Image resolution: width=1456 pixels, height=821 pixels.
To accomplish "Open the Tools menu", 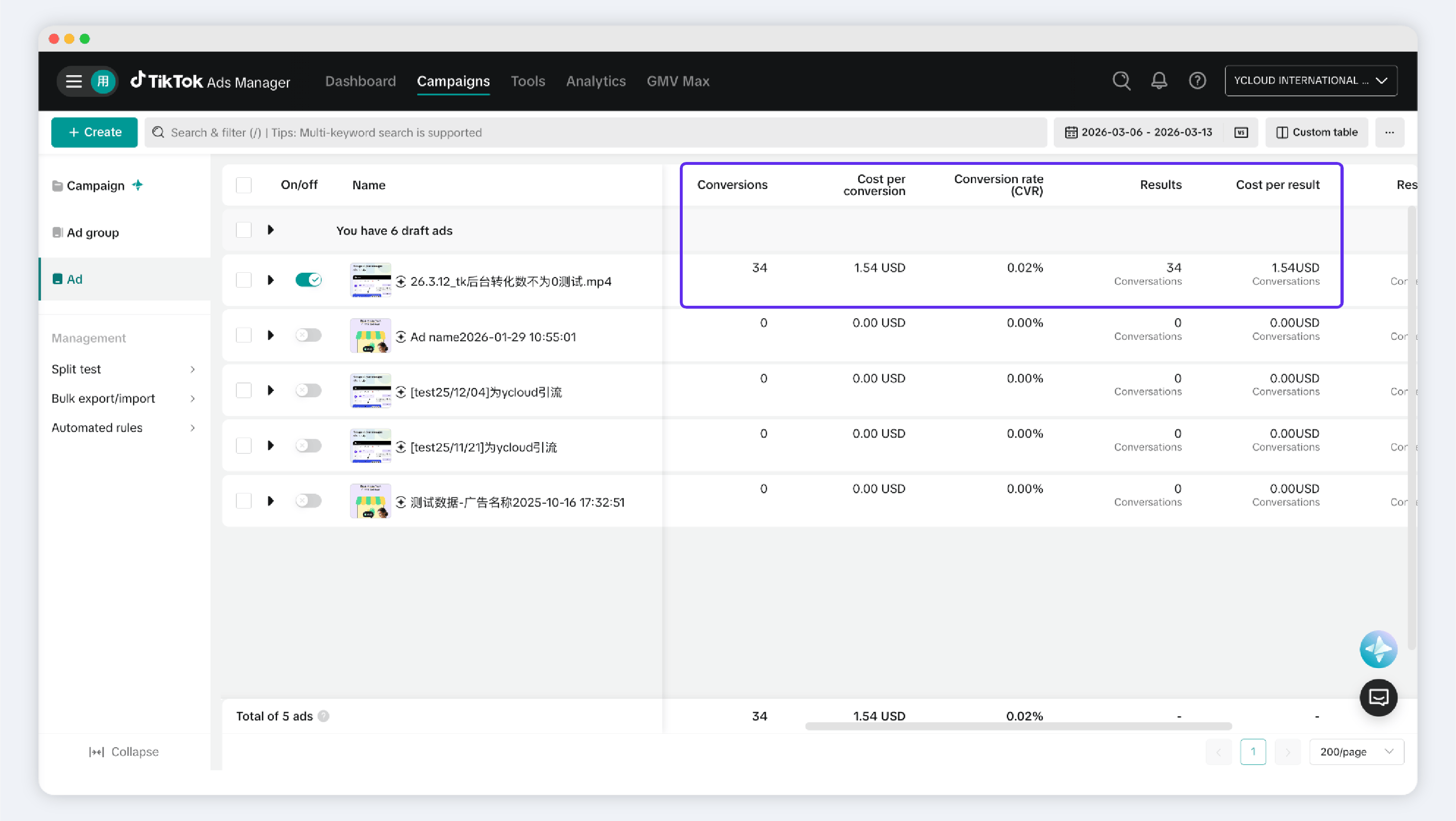I will point(528,81).
